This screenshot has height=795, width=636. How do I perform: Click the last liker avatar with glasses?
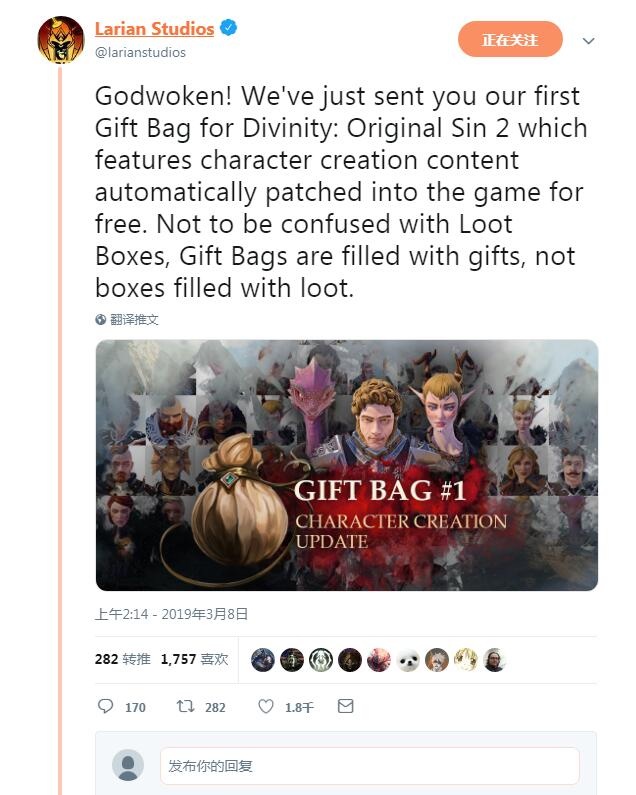point(494,660)
